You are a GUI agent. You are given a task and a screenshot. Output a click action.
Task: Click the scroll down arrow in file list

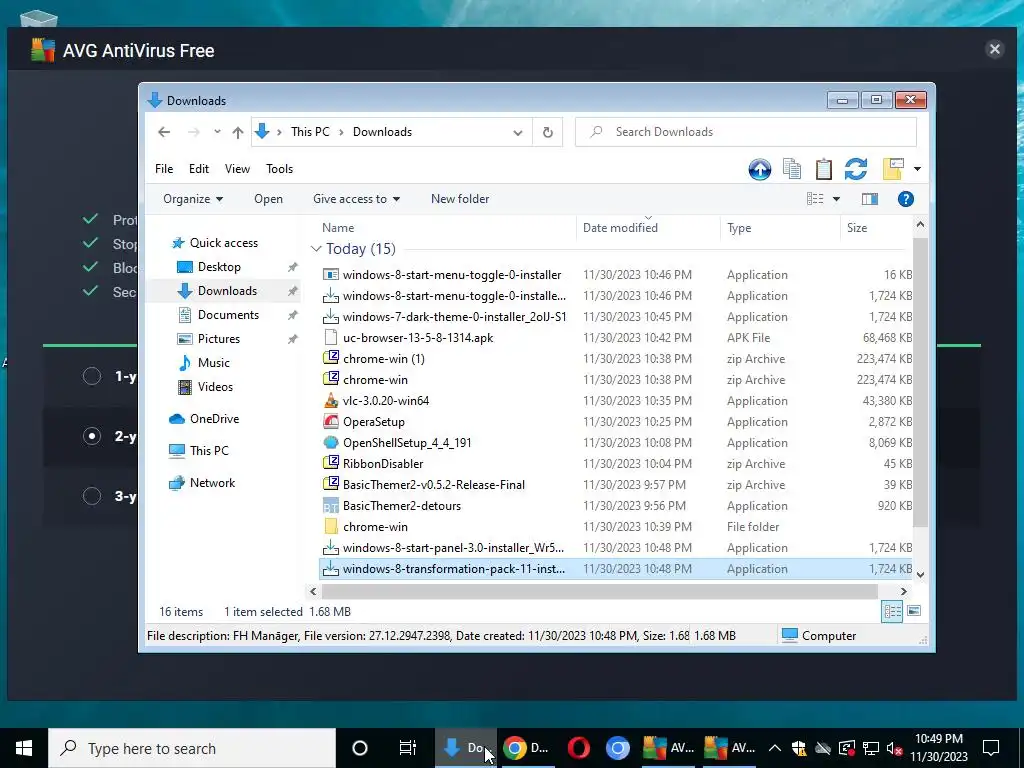click(x=920, y=575)
